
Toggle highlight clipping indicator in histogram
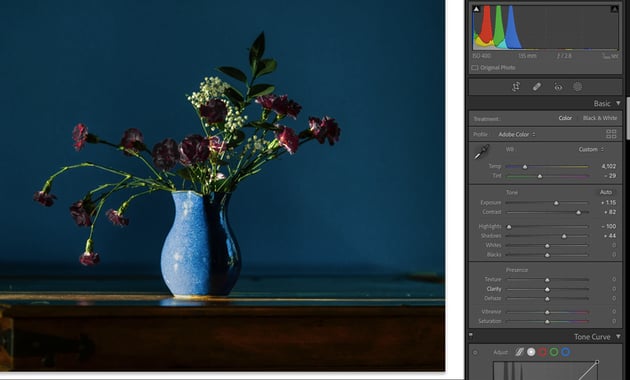614,9
